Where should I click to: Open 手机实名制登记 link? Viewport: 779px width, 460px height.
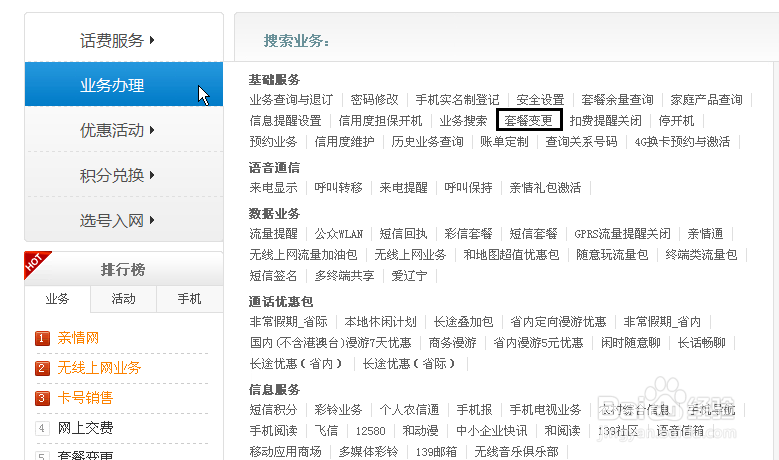pos(457,100)
